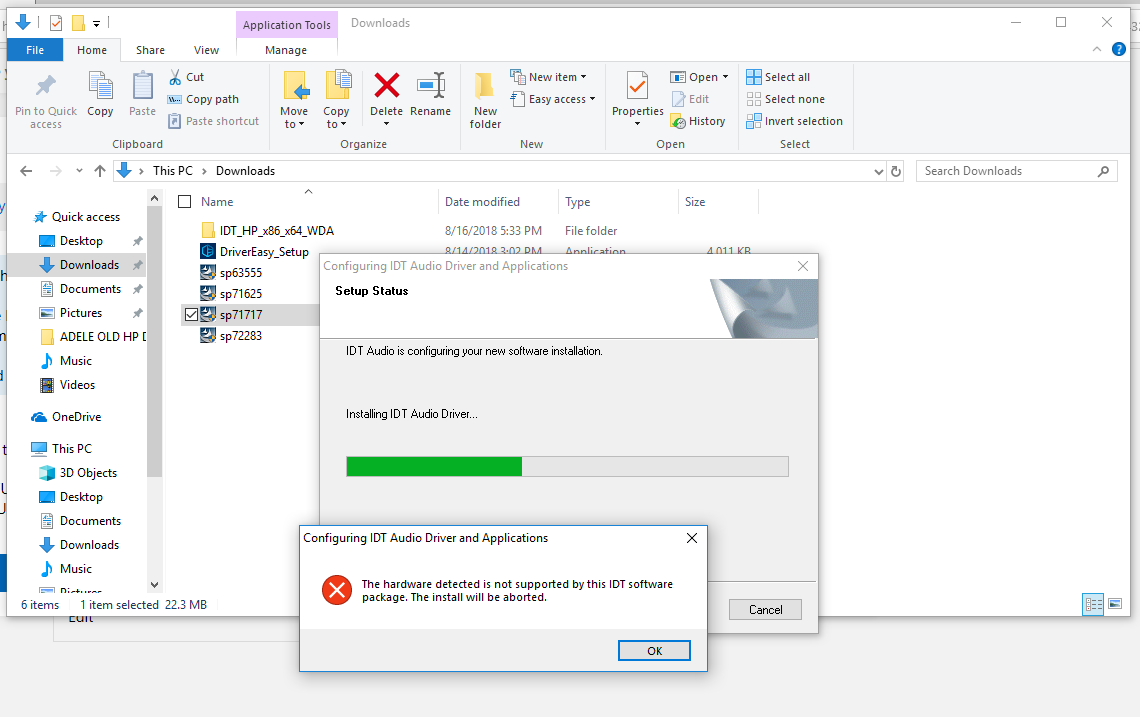Image resolution: width=1140 pixels, height=717 pixels.
Task: Go up one folder level
Action: [x=100, y=171]
